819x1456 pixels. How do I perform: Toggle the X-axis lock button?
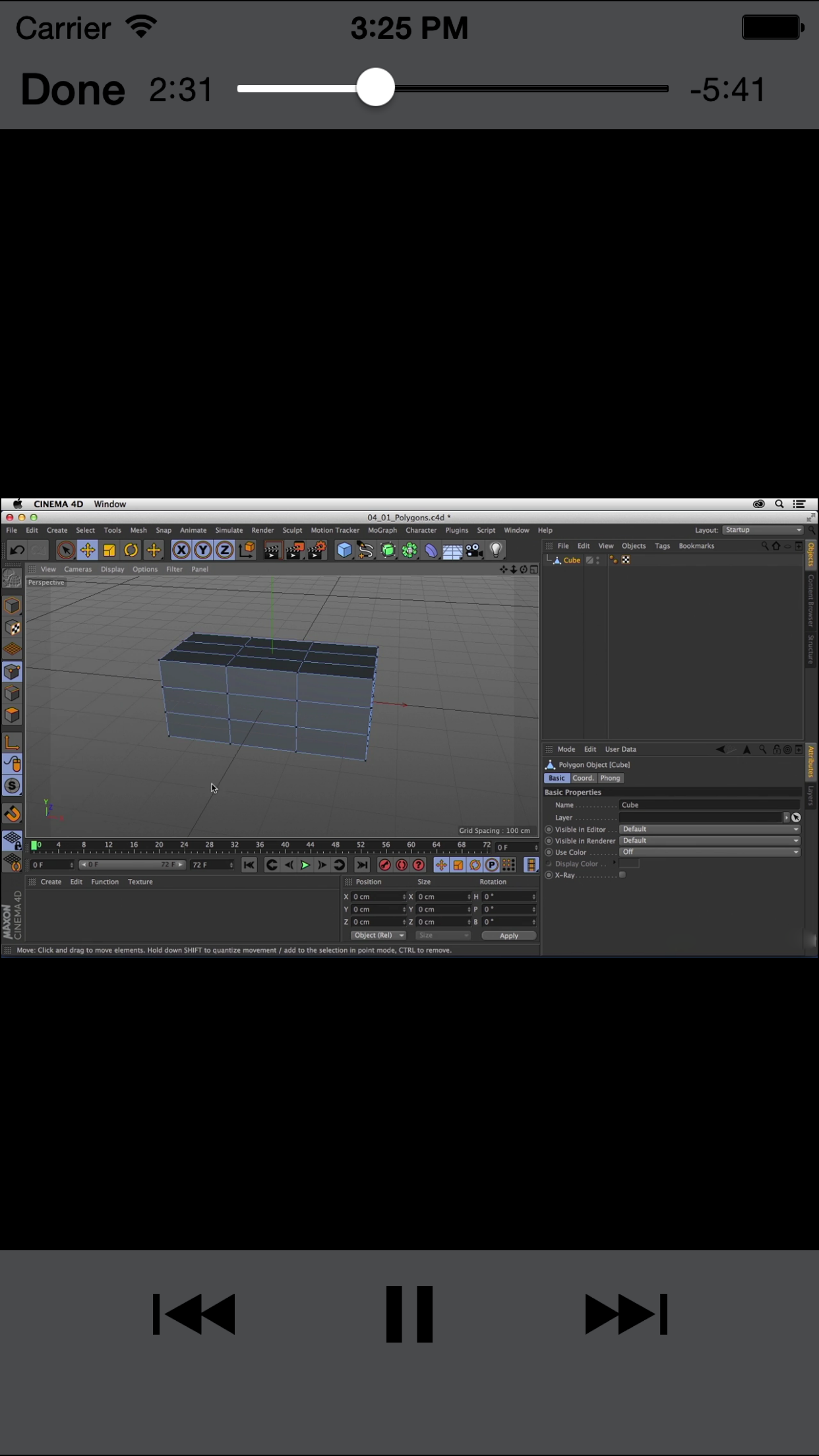[x=181, y=550]
